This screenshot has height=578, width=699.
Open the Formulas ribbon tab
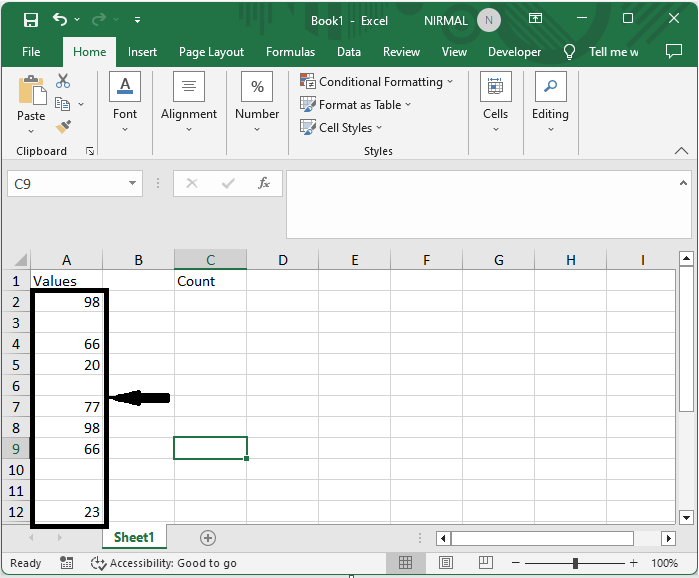coord(290,52)
